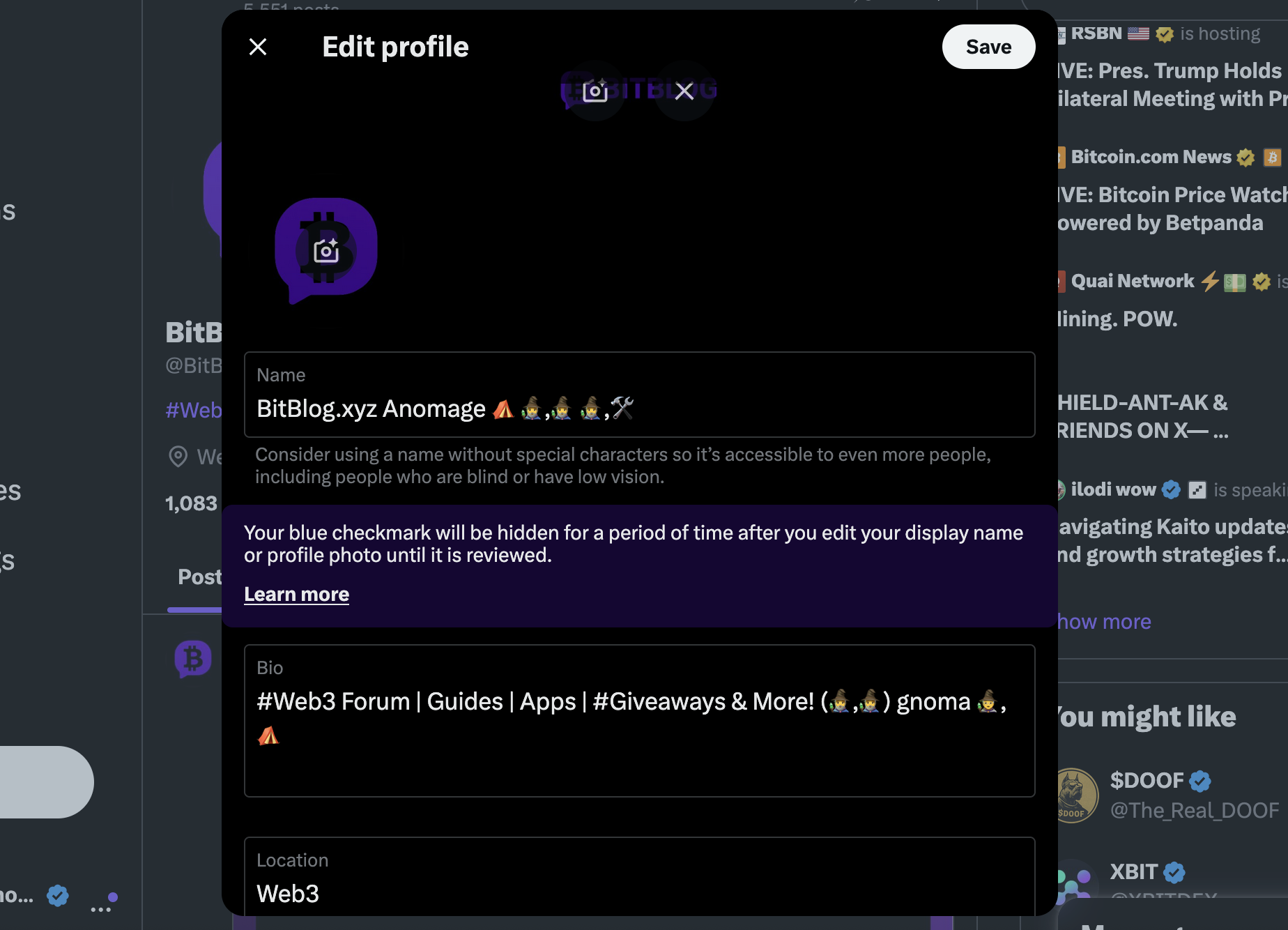Close the Edit profile dialog
1288x930 pixels.
[x=258, y=47]
